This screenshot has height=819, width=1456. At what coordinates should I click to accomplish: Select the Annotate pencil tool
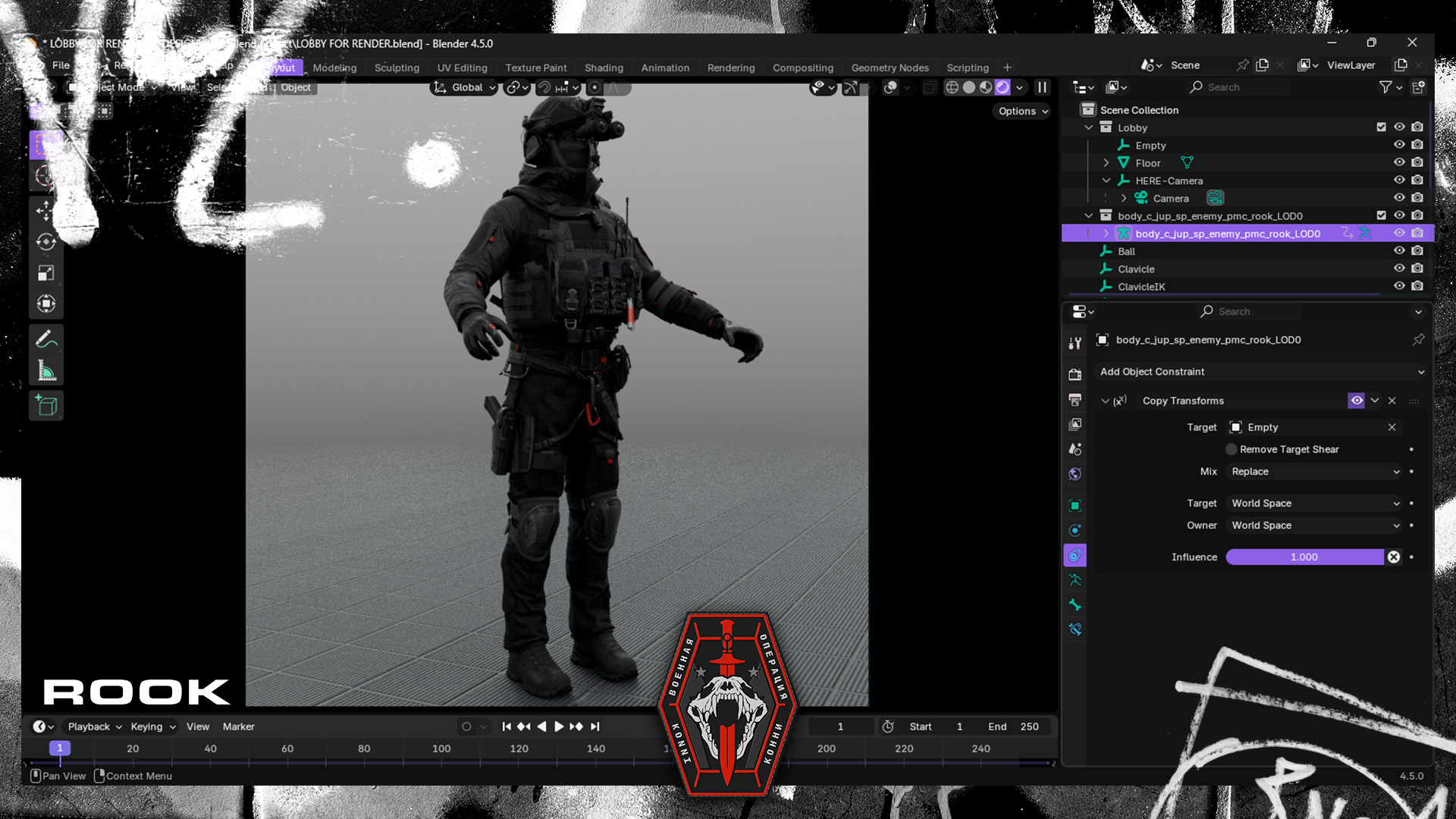[46, 339]
